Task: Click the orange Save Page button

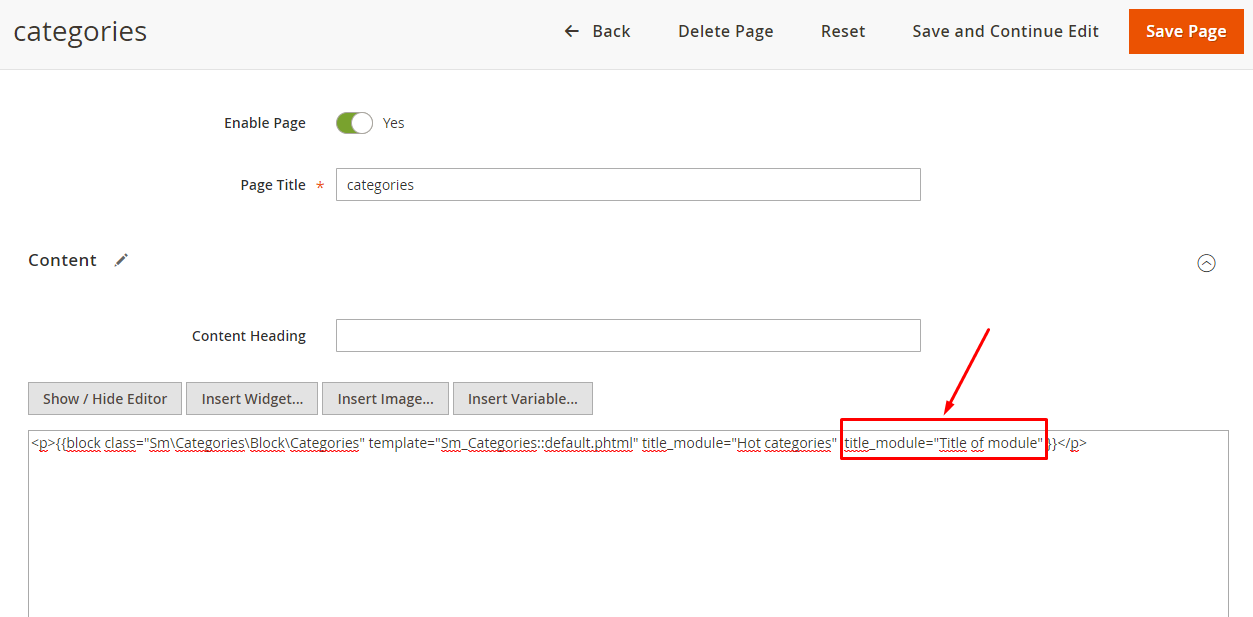Action: (1186, 31)
